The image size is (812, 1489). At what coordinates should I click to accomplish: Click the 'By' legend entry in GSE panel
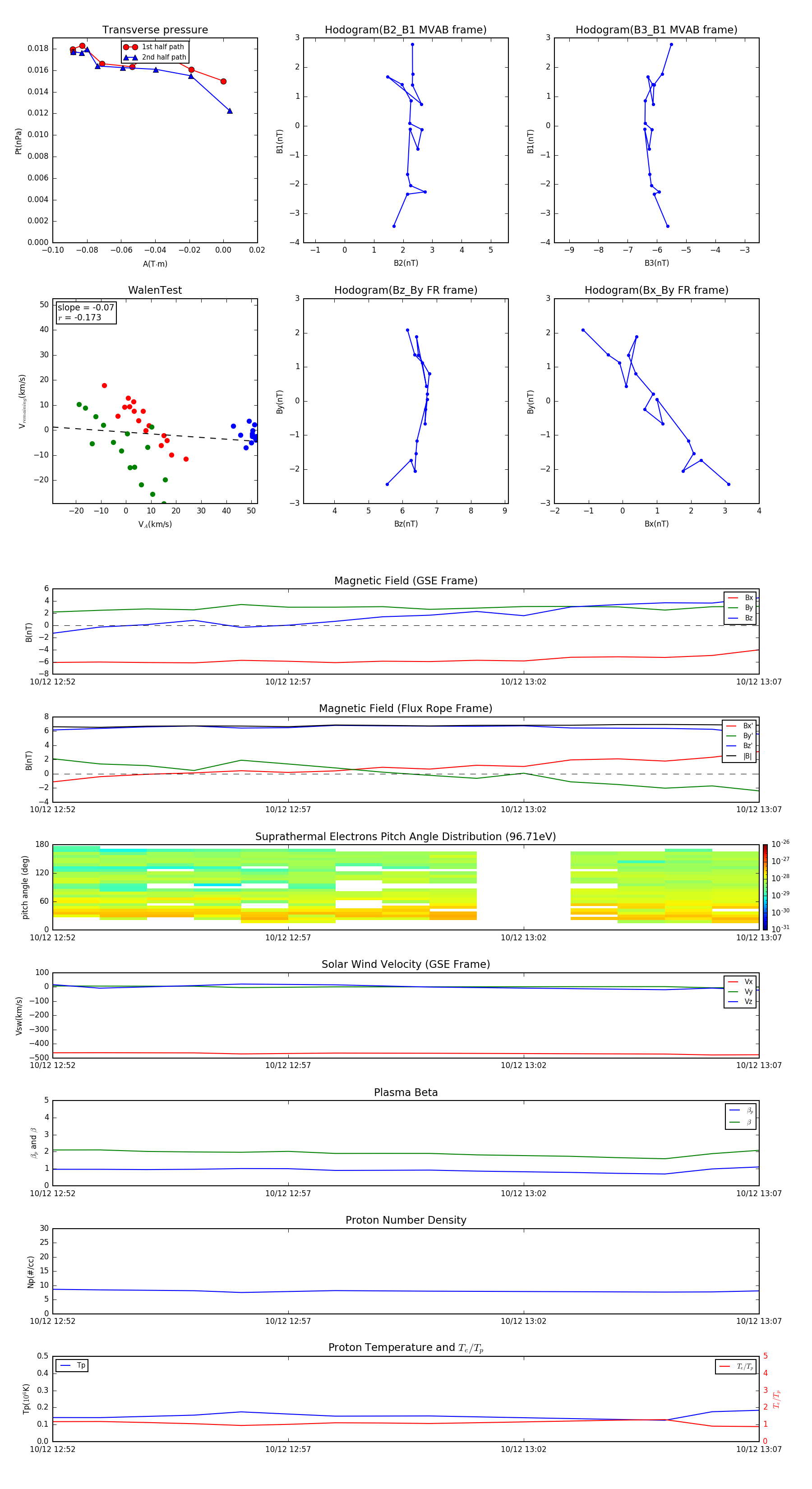(740, 608)
